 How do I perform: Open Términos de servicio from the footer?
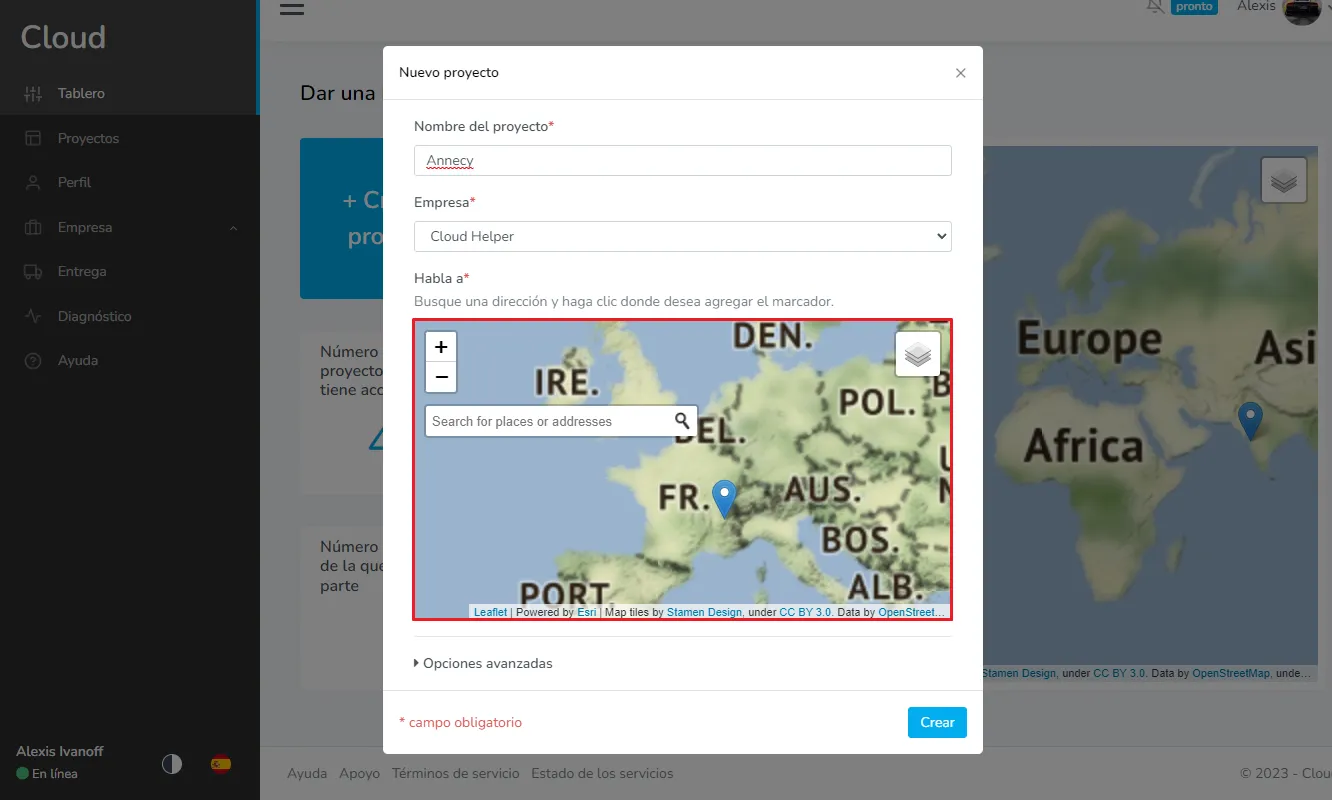[x=456, y=772]
